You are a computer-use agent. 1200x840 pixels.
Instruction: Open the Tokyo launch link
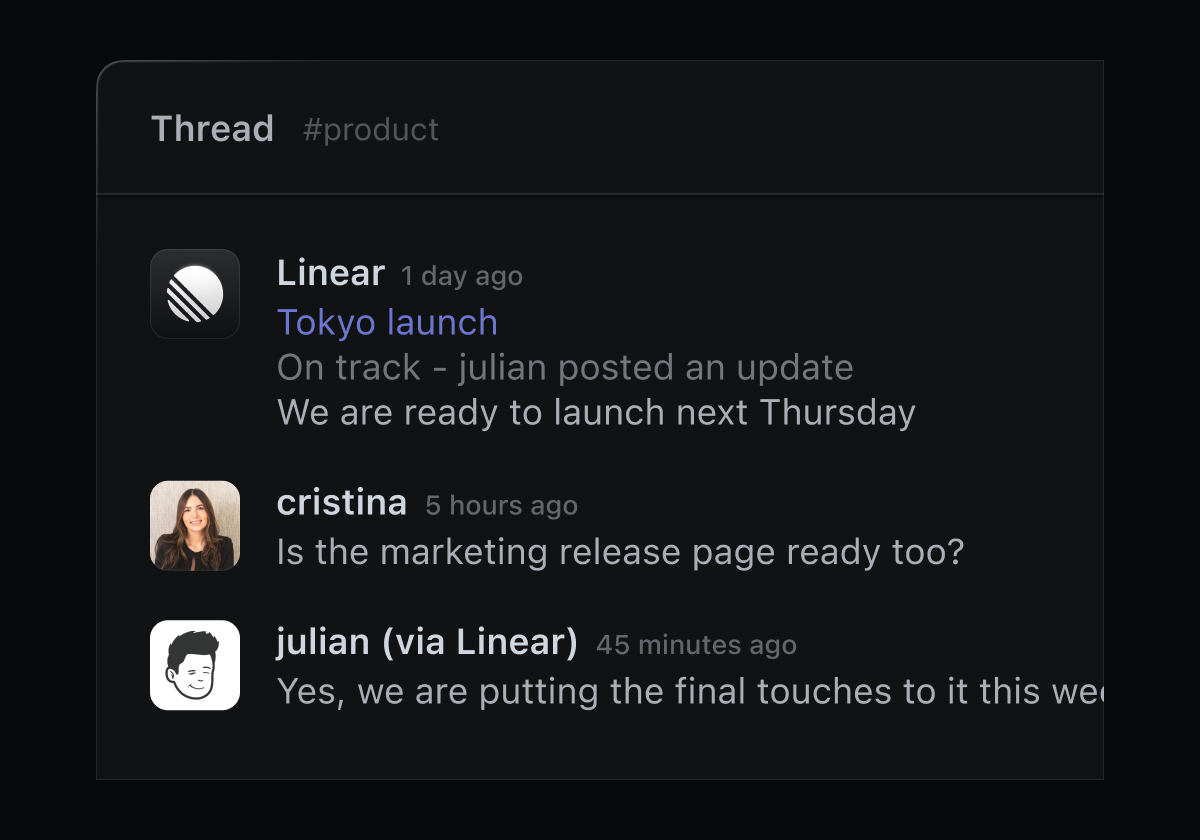pos(387,322)
